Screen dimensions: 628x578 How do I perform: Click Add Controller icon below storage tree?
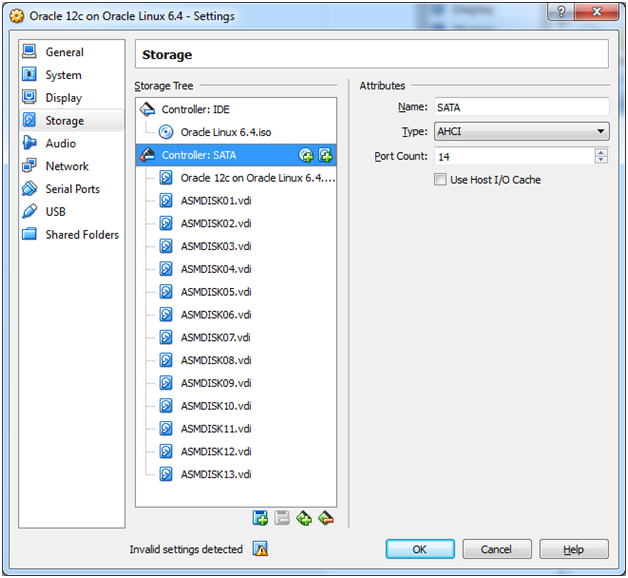[x=260, y=518]
